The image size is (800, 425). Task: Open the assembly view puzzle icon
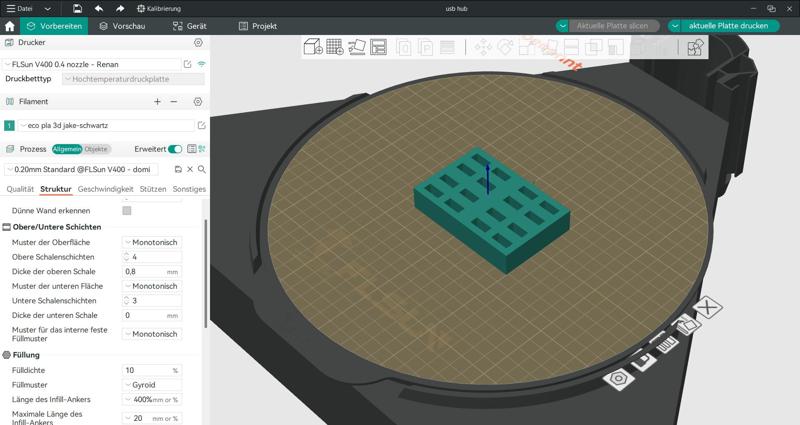click(x=695, y=47)
